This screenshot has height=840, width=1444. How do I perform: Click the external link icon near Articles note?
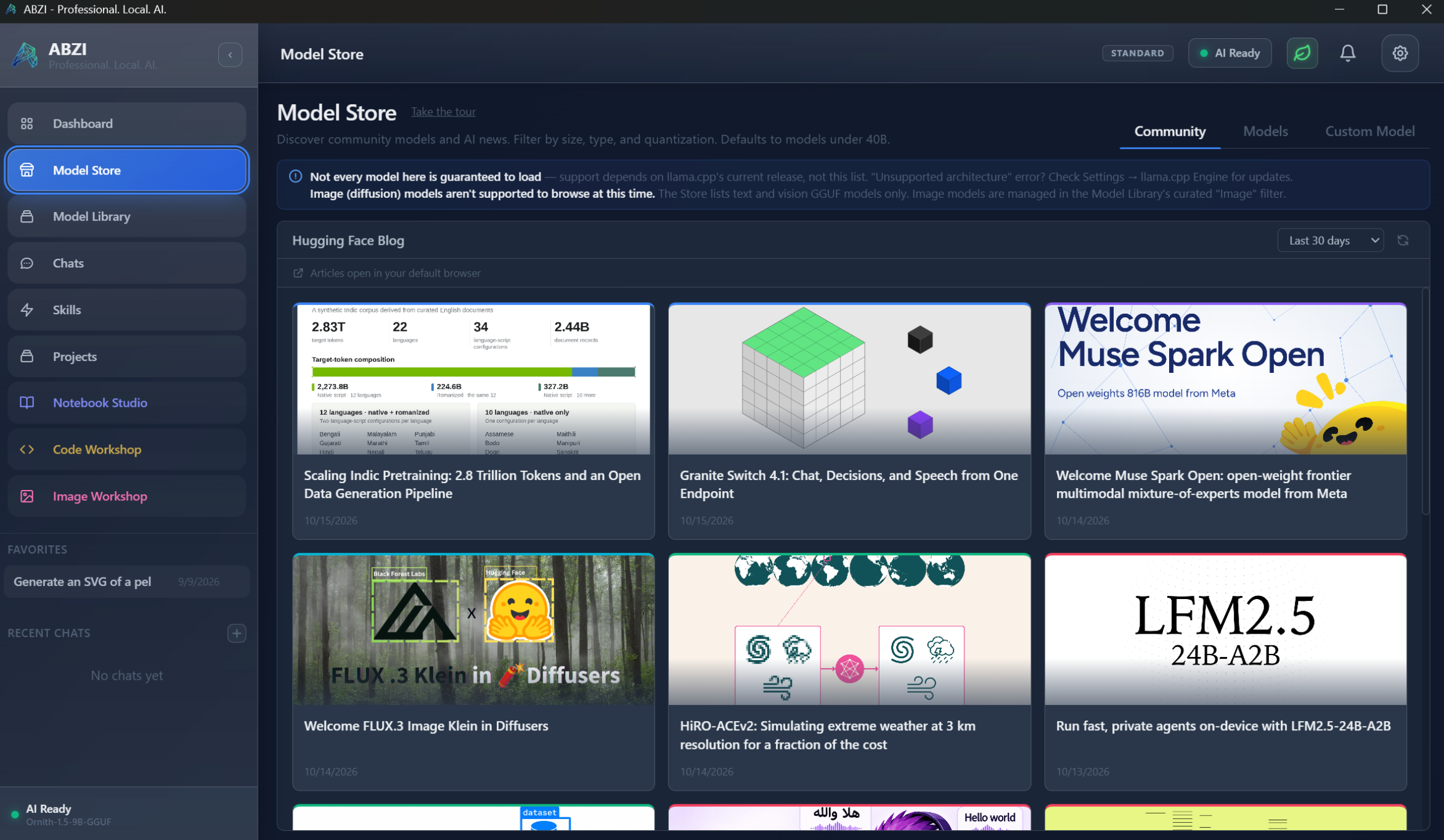coord(298,273)
